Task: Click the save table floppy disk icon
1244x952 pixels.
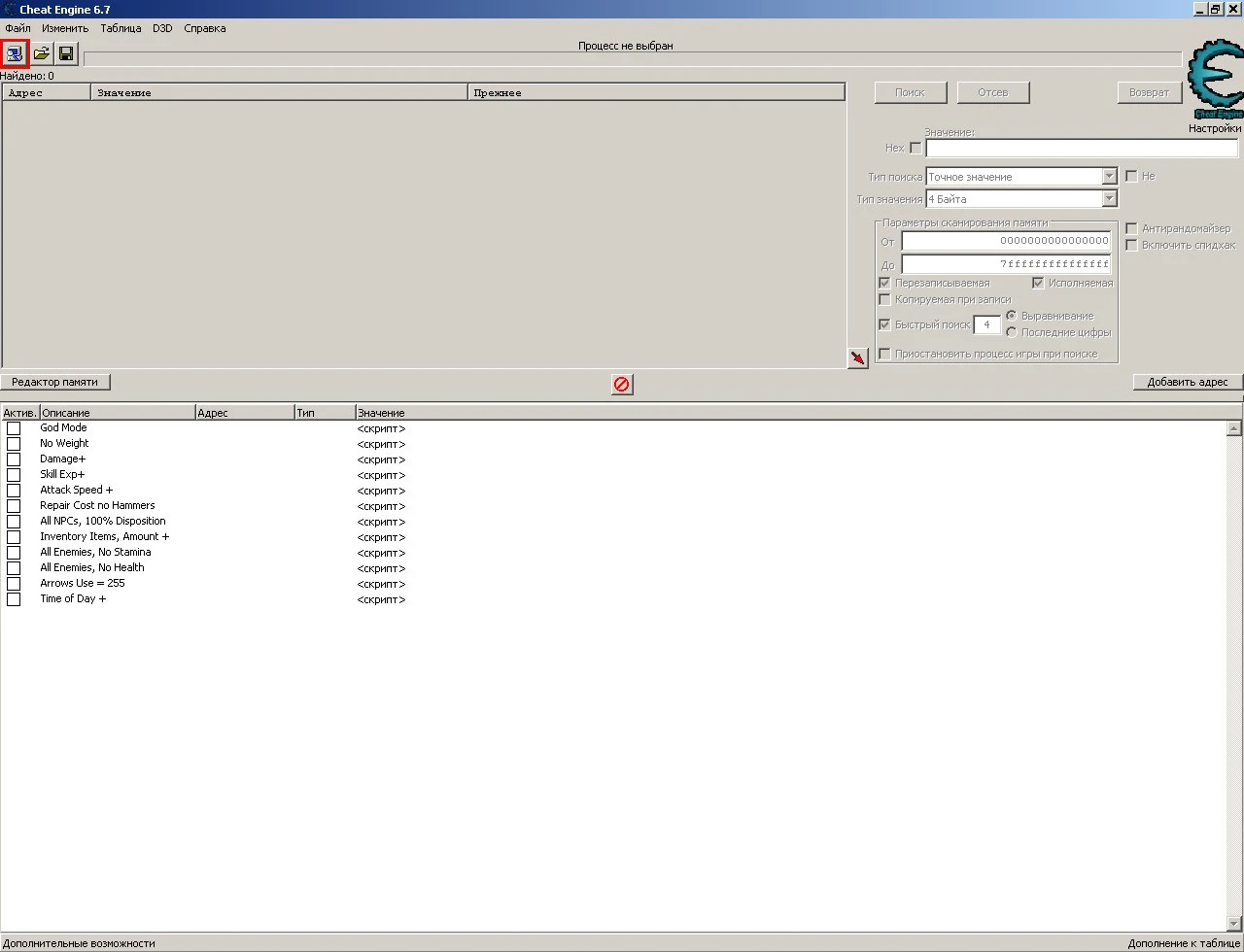Action: tap(65, 53)
